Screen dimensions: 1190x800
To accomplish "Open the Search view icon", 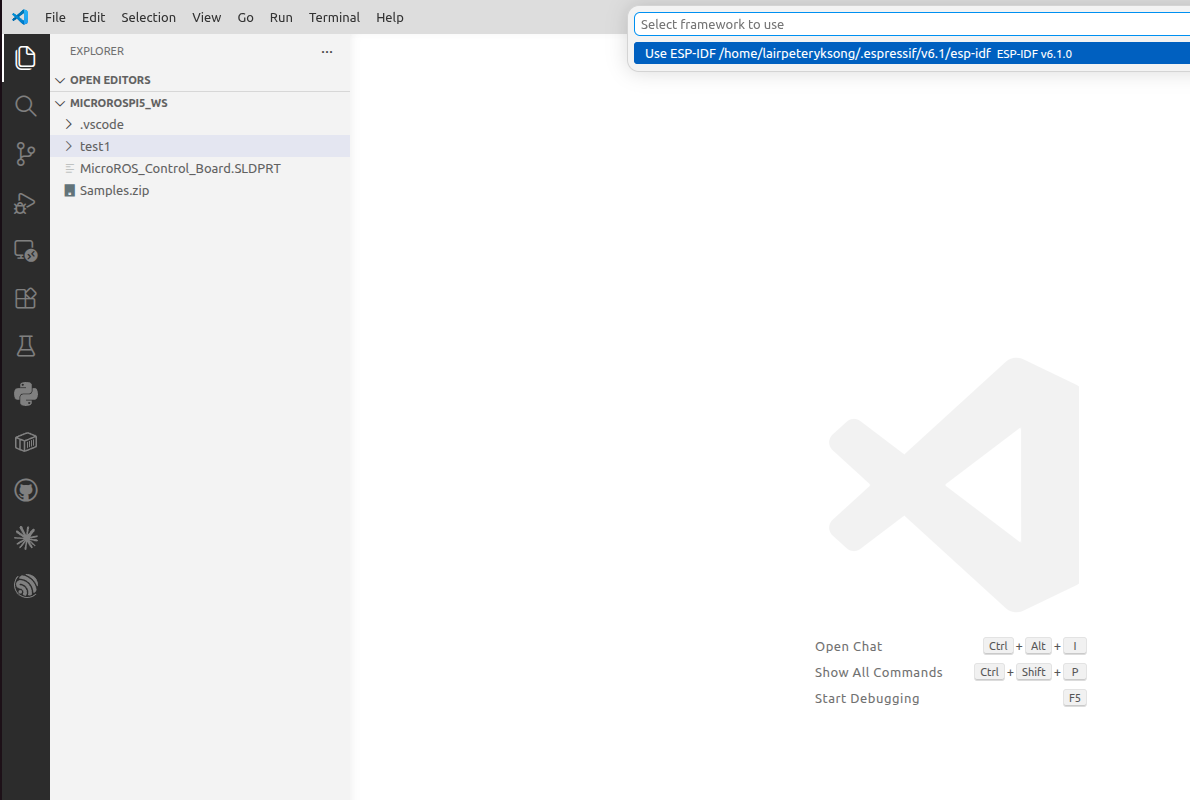I will pos(25,106).
